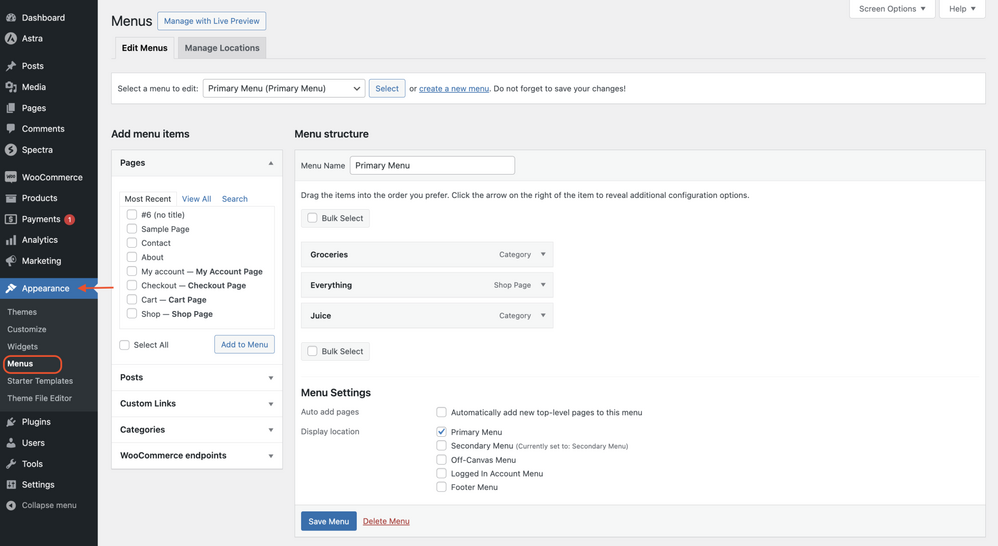Check the Contact page checkbox
998x546 pixels.
[132, 243]
